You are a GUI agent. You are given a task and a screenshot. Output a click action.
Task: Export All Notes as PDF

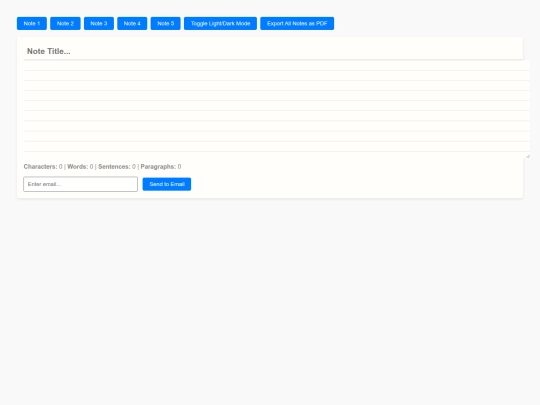pos(297,23)
